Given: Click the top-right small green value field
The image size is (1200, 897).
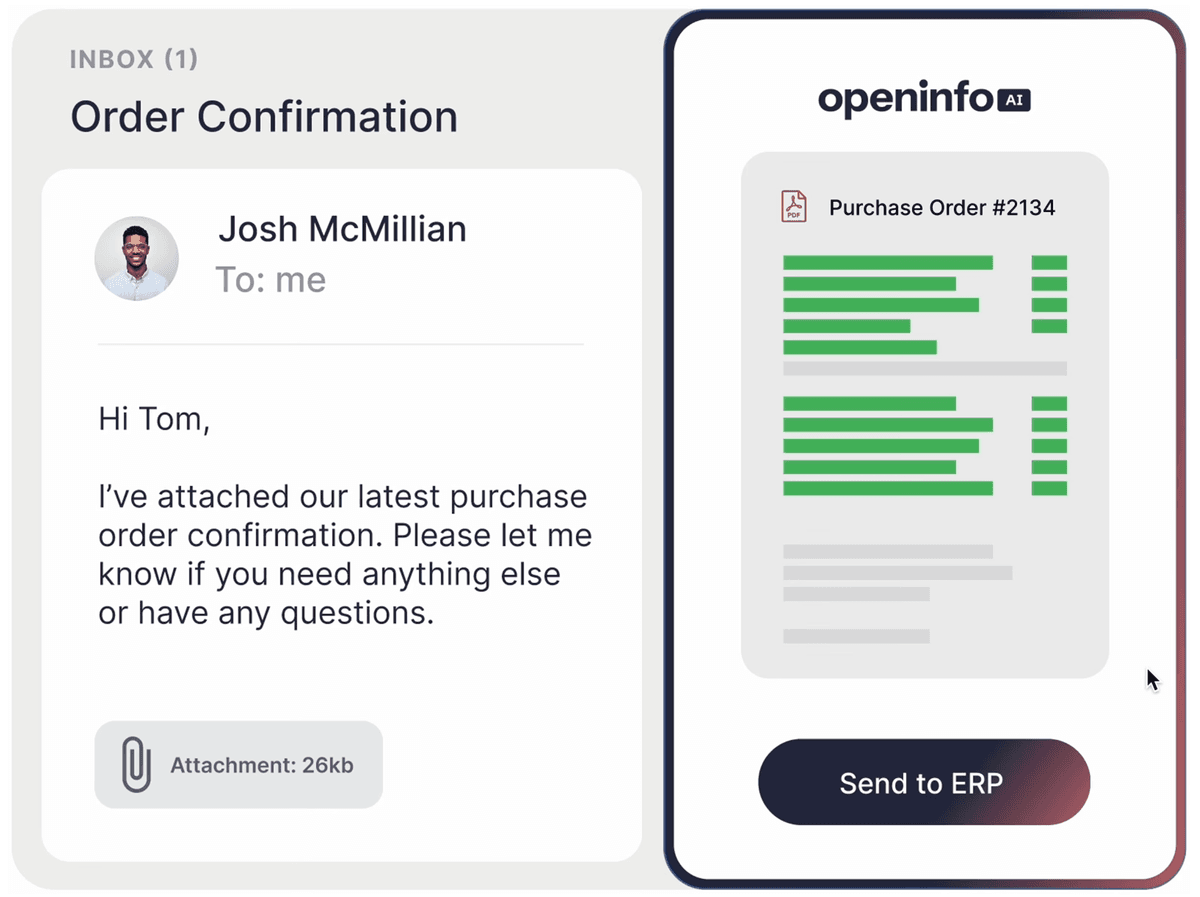Looking at the screenshot, I should (x=1049, y=263).
